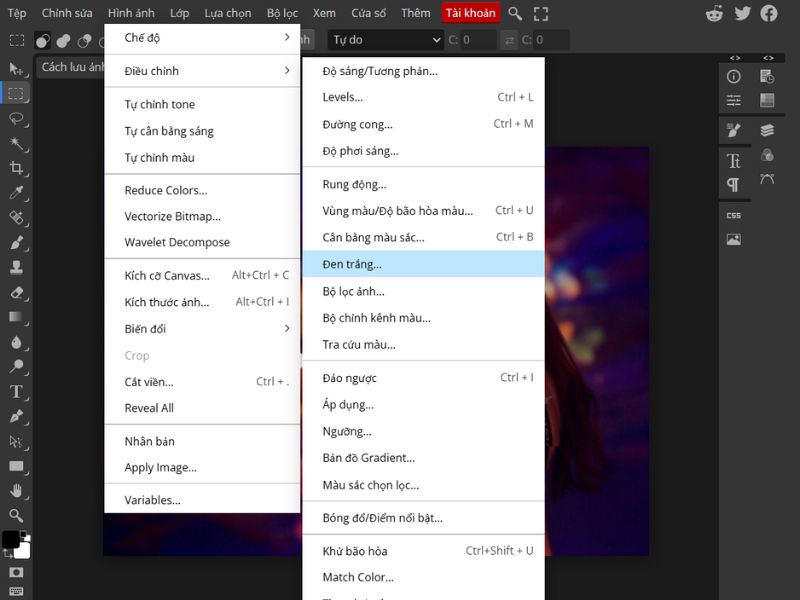Select Đường cong... curves option

(423, 124)
